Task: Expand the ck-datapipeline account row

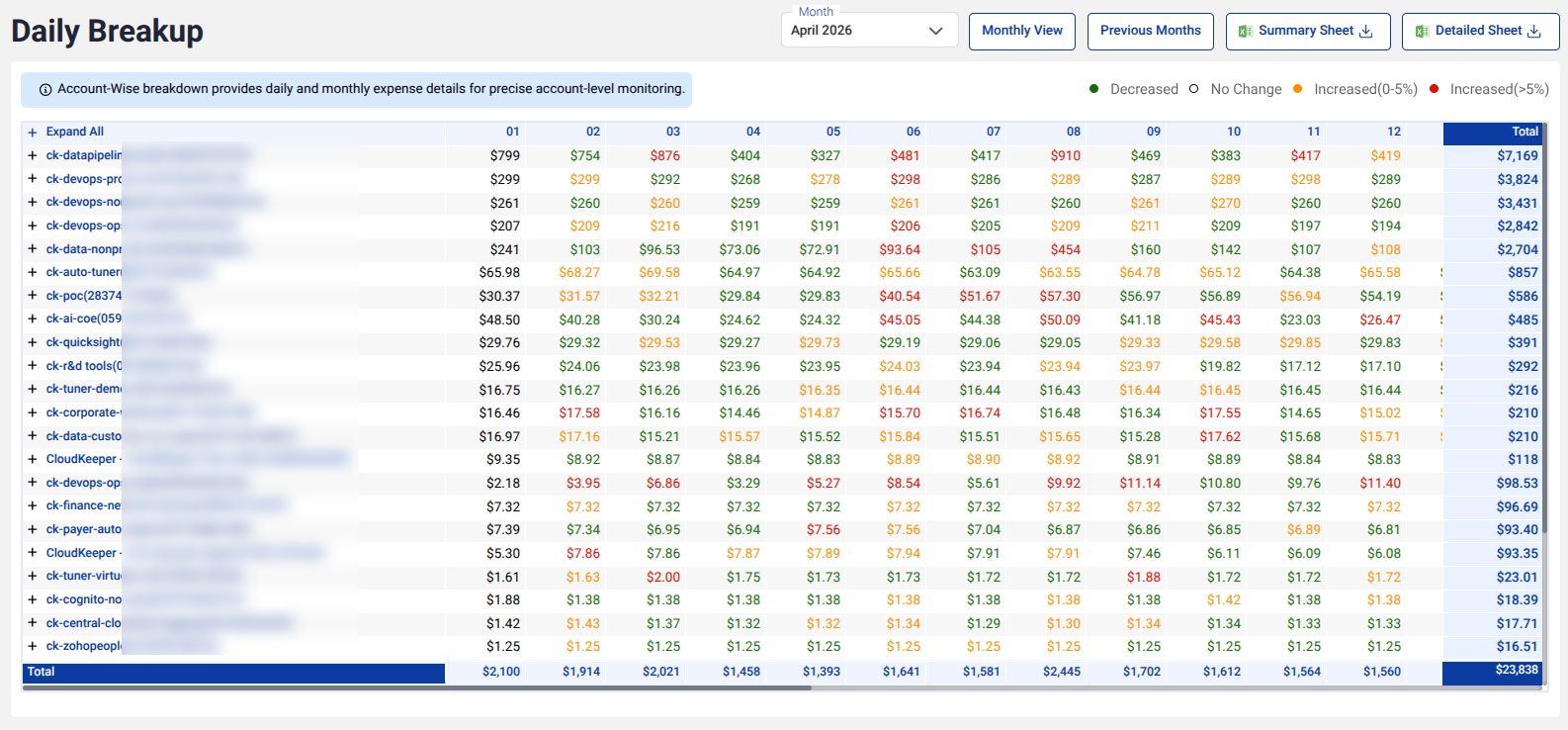Action: [x=33, y=155]
